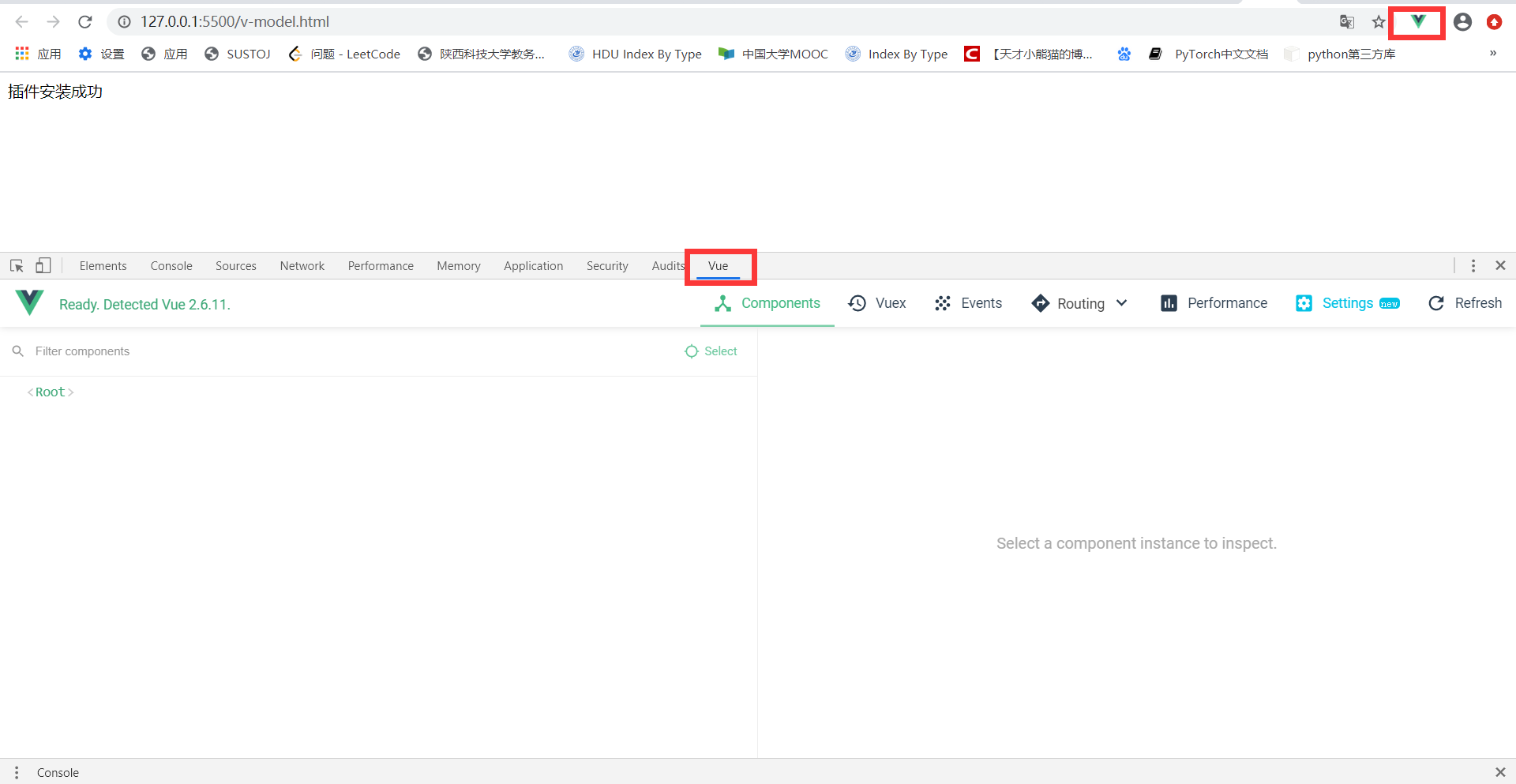Open the 陕西科技大学教务 bookmark
Screen dimensions: 1516x784
pyautogui.click(x=481, y=54)
